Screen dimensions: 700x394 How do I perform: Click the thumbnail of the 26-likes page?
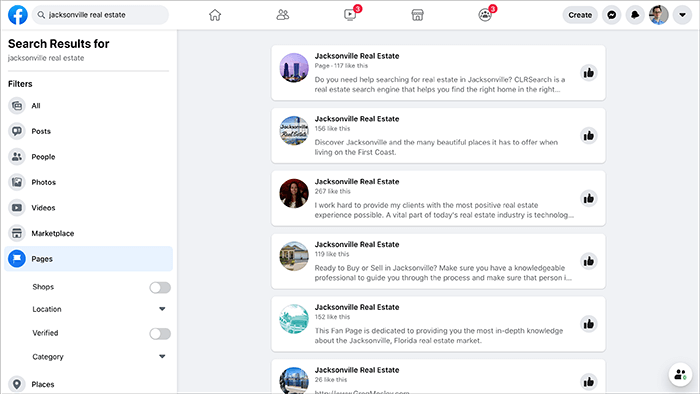coord(294,380)
